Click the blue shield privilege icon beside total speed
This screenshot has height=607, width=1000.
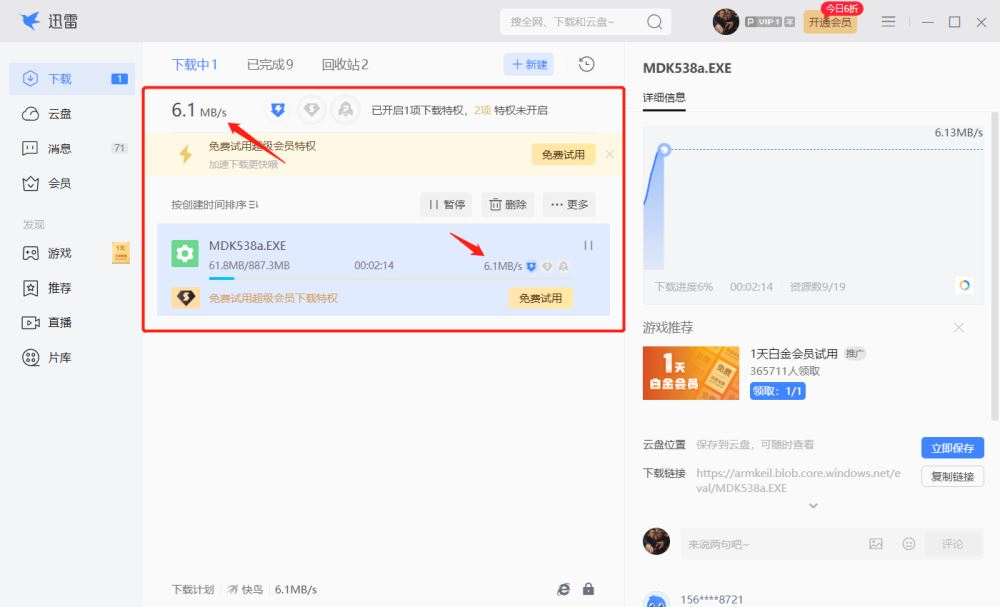click(277, 110)
